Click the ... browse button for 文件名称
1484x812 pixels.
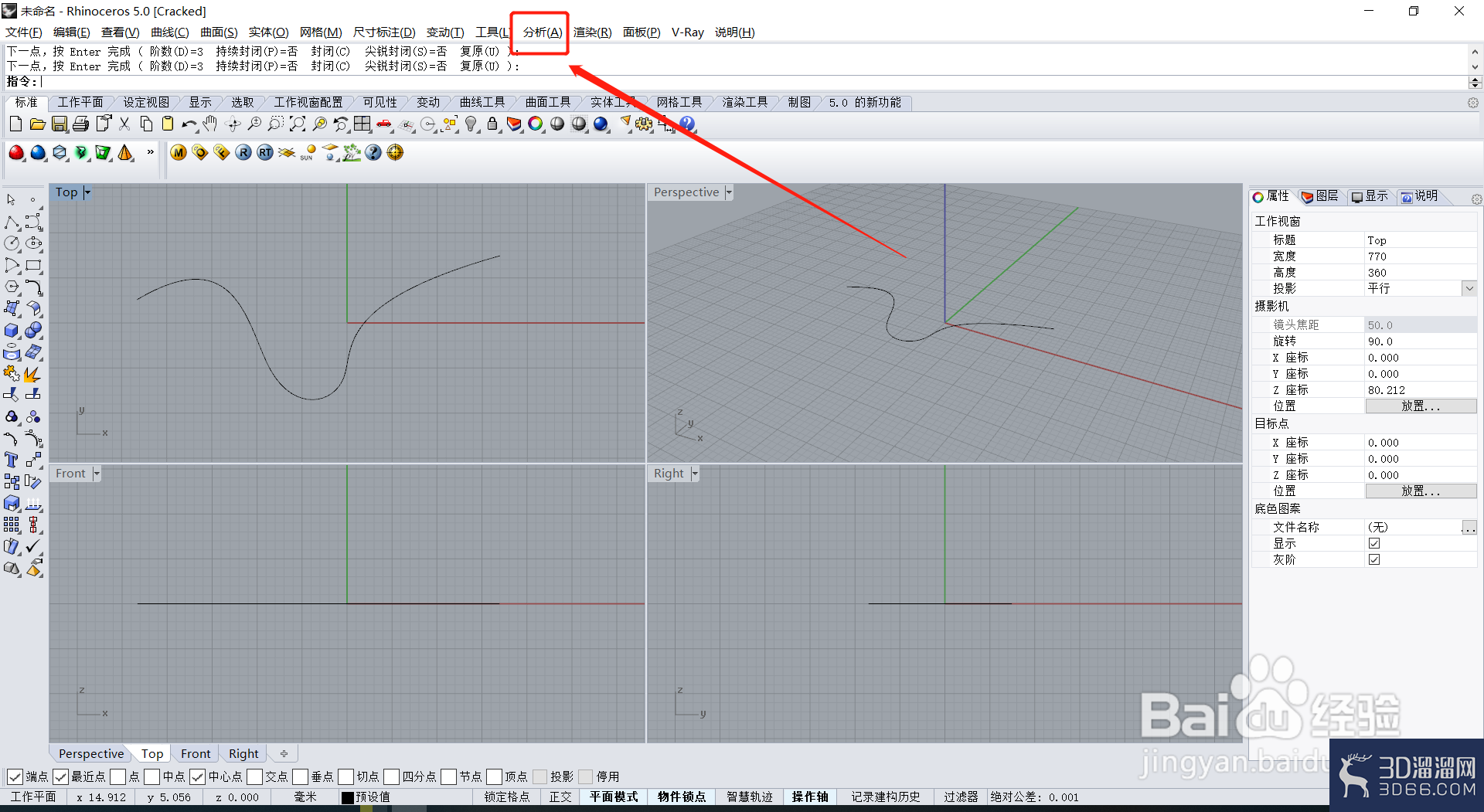point(1469,527)
